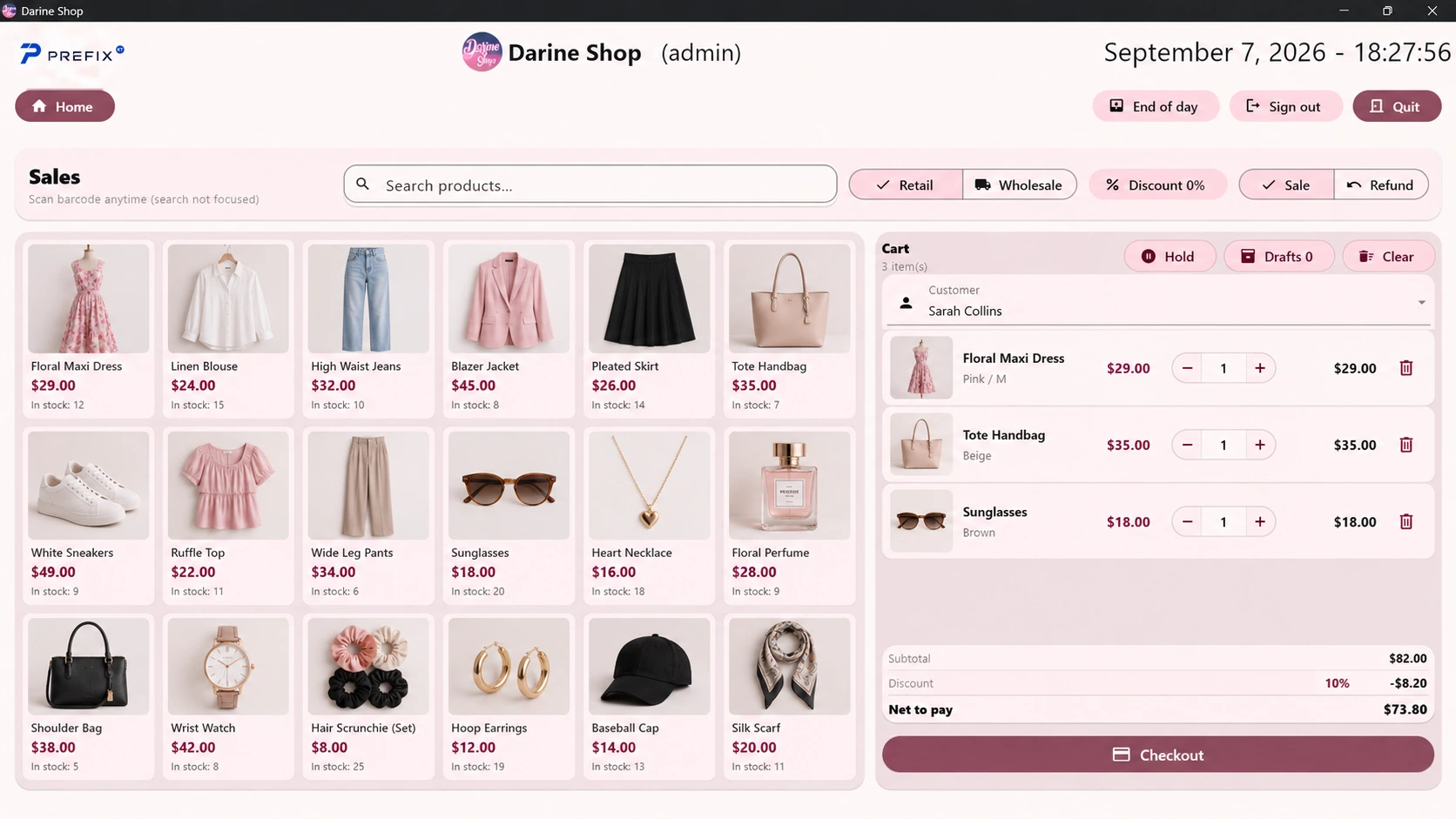This screenshot has height=819, width=1456.
Task: Add Blazer Jacket product
Action: [509, 328]
